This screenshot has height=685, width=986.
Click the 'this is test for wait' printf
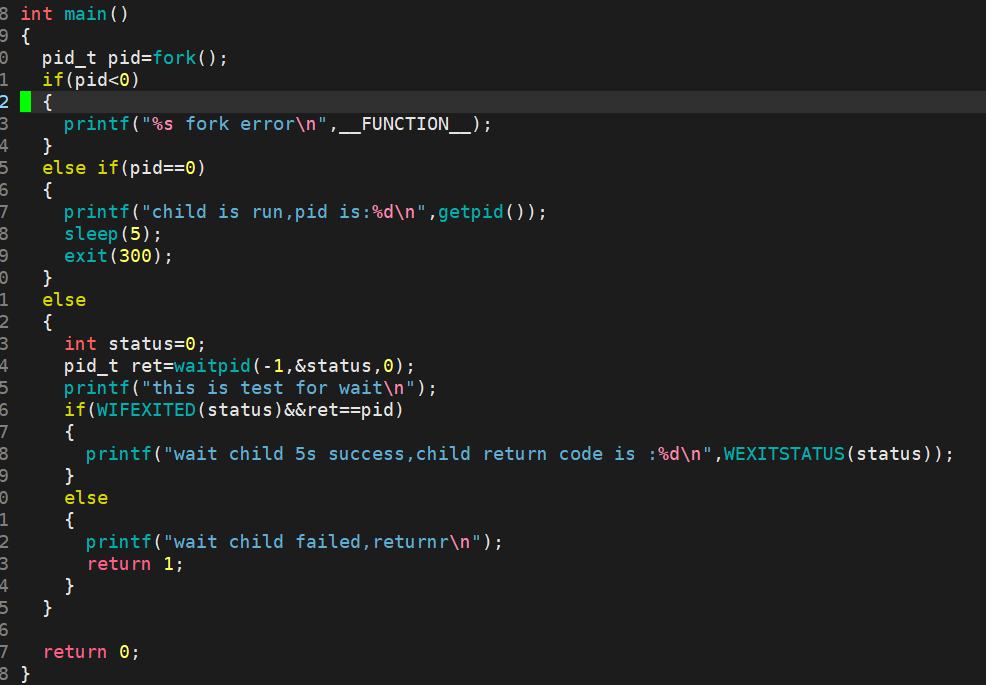point(250,388)
